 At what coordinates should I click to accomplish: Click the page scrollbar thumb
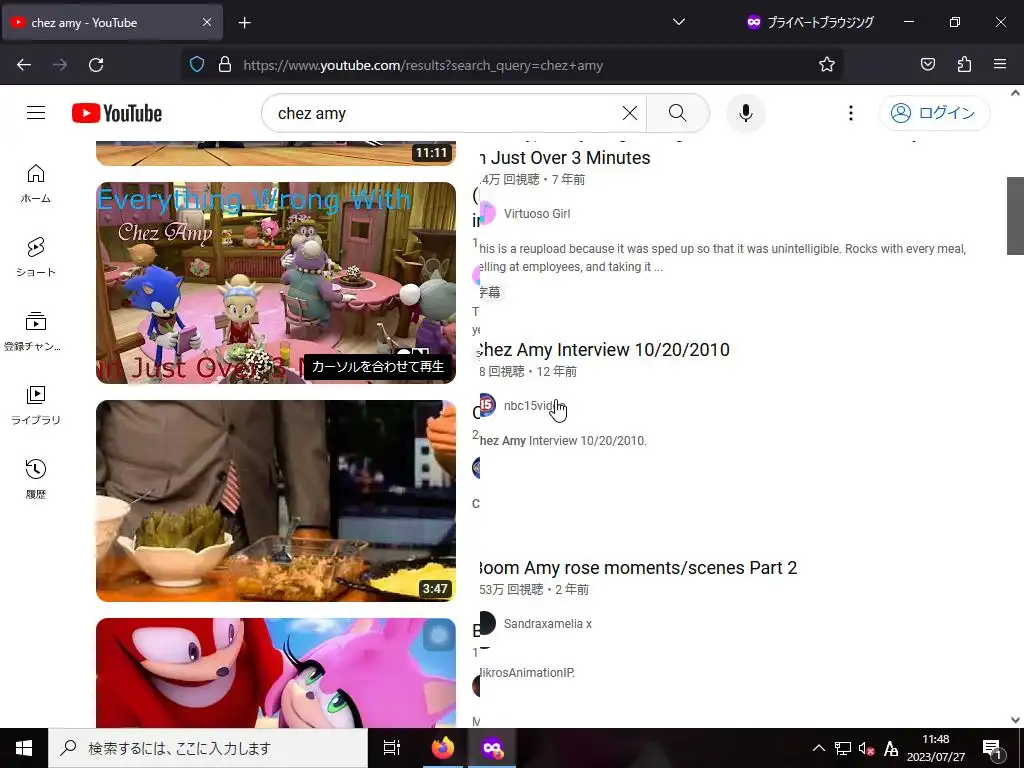pyautogui.click(x=1015, y=216)
